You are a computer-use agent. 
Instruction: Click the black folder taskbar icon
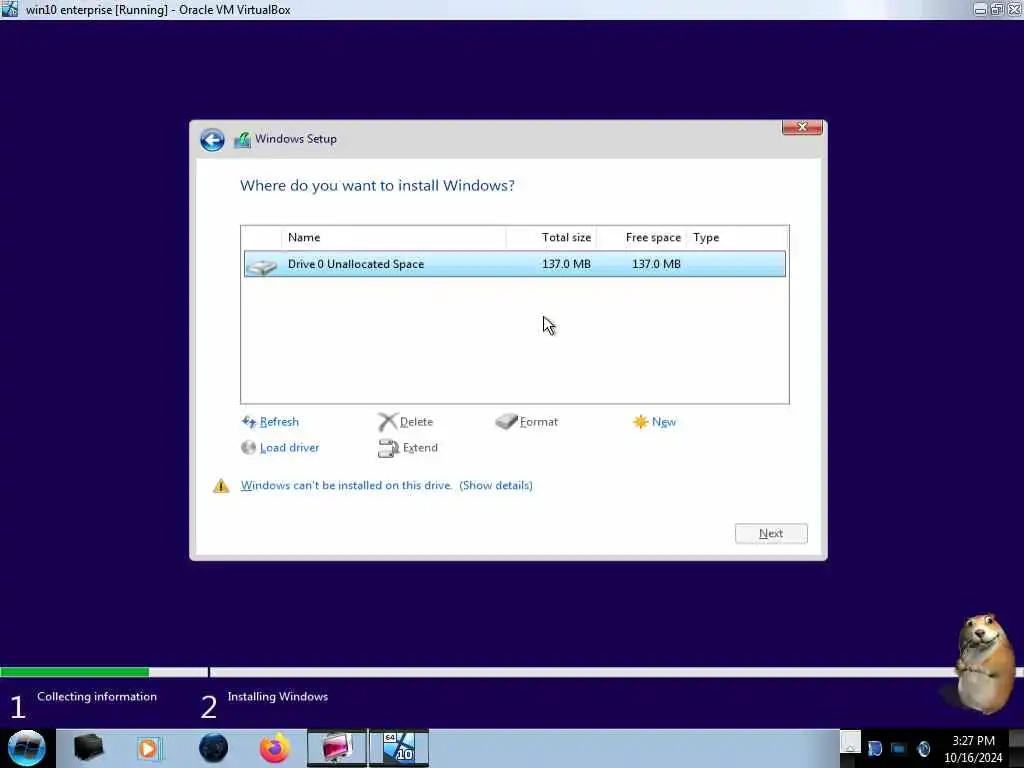pyautogui.click(x=89, y=748)
